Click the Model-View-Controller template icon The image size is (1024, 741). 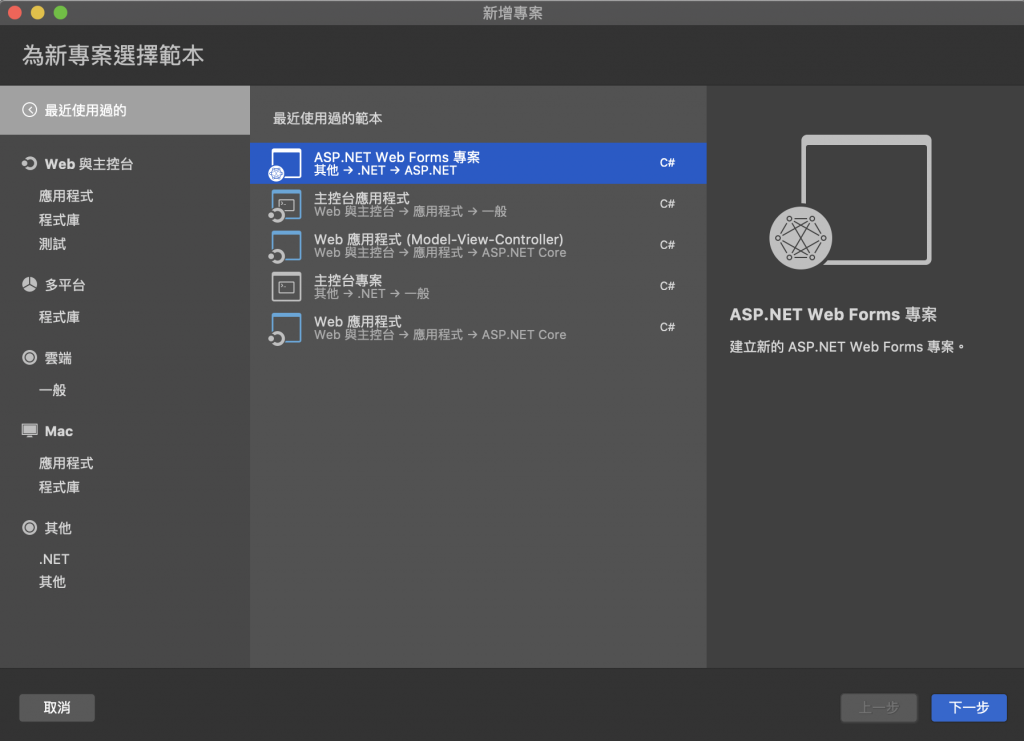coord(285,245)
